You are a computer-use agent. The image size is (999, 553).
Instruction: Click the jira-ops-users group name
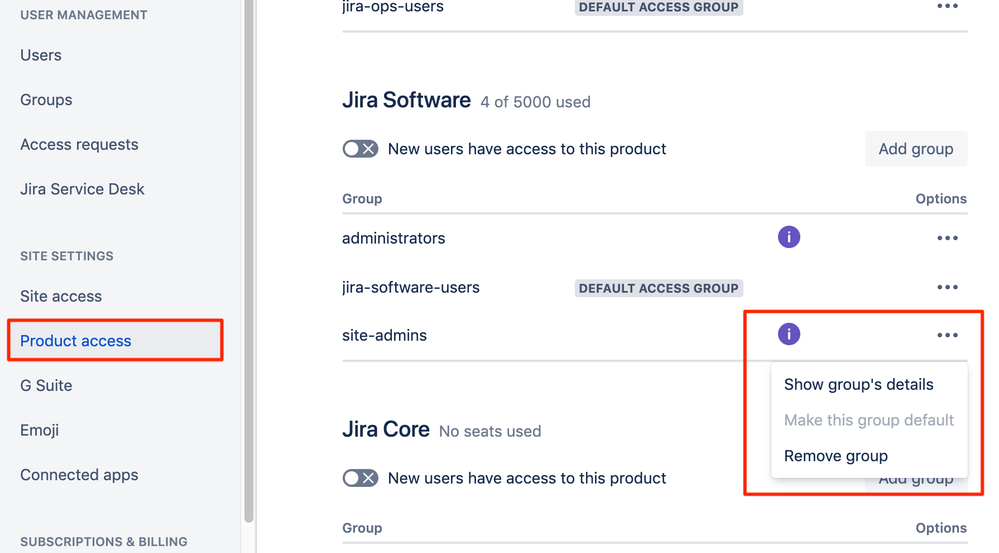tap(392, 7)
